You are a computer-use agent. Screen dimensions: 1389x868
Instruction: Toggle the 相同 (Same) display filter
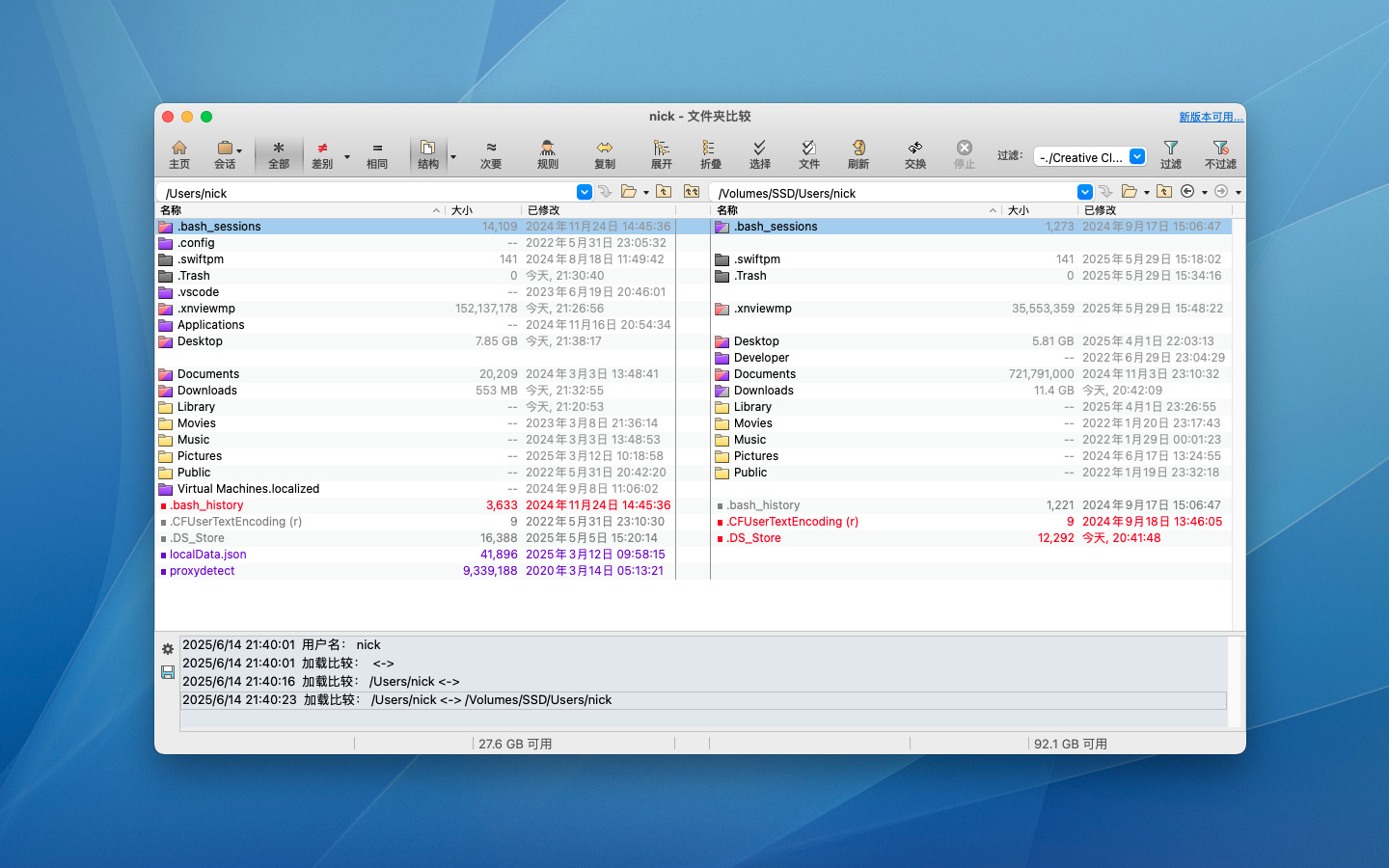tap(377, 154)
